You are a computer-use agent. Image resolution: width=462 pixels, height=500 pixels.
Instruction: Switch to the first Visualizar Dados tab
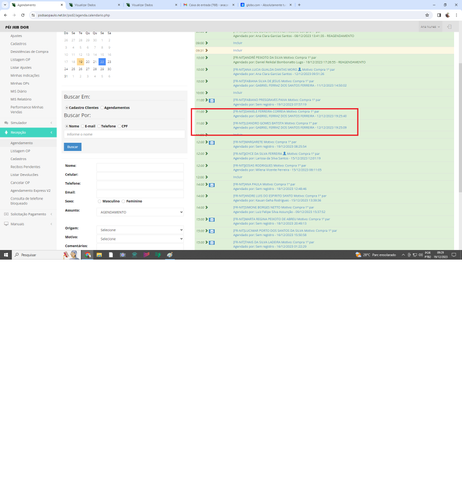95,5
